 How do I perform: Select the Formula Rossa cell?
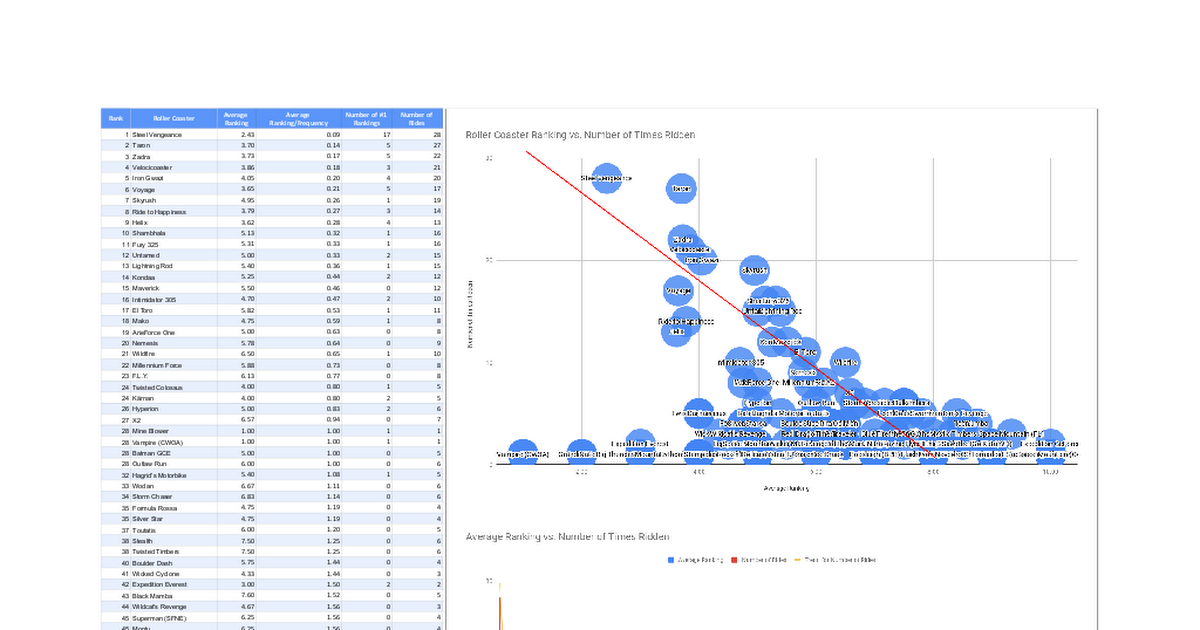(x=172, y=508)
